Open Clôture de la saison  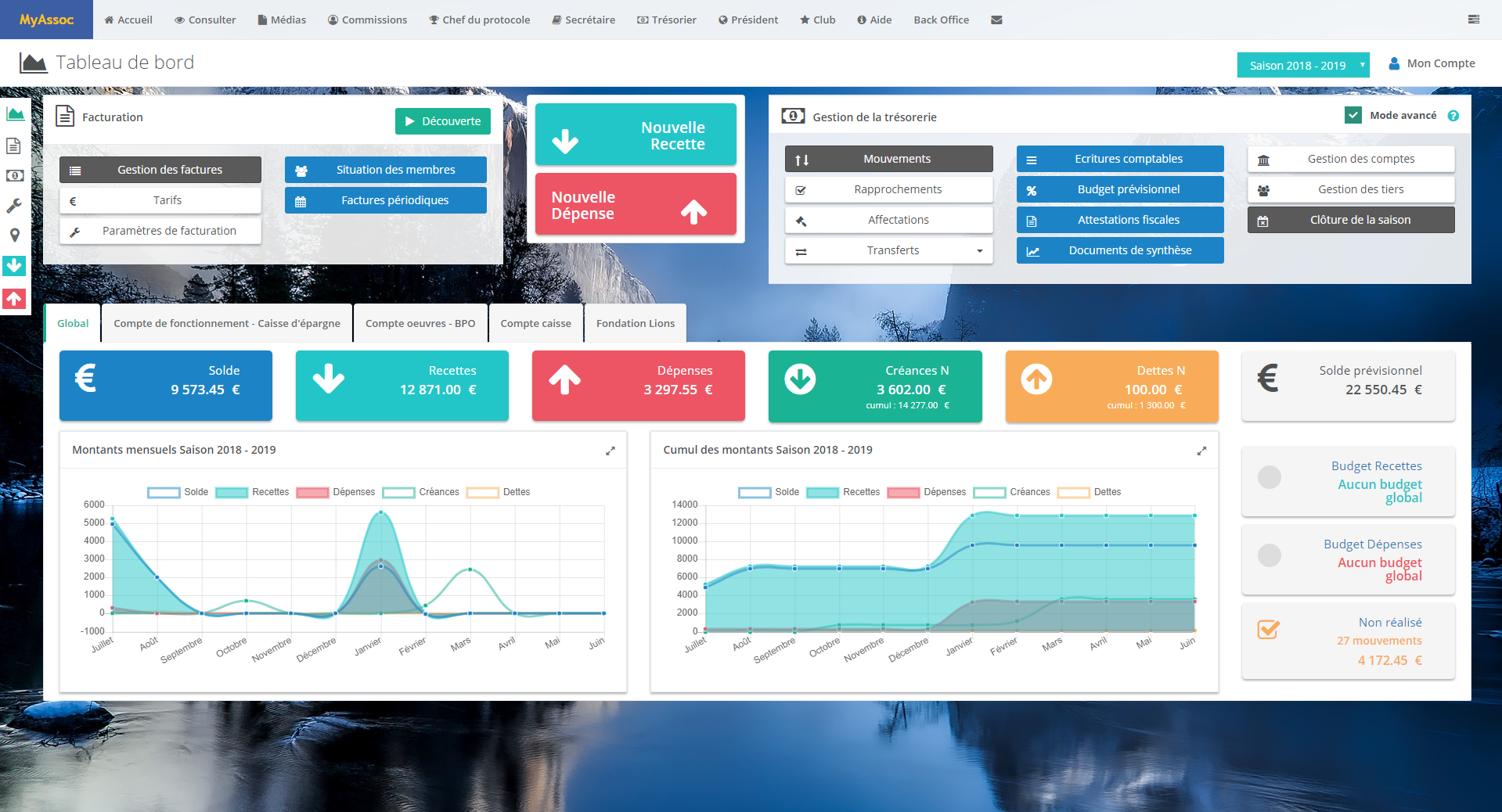1350,221
